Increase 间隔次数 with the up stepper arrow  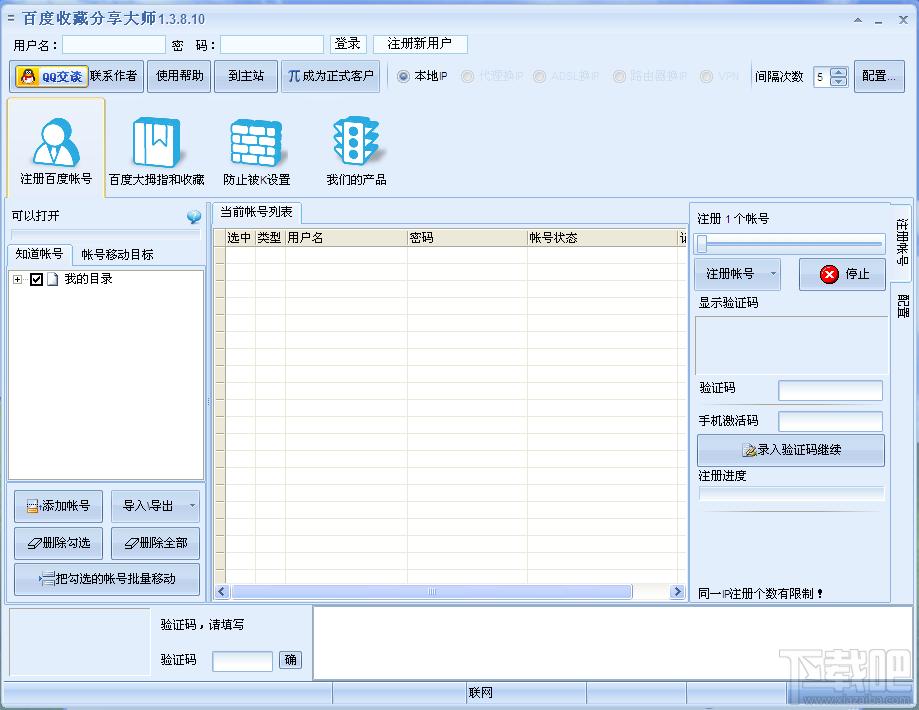coord(839,71)
